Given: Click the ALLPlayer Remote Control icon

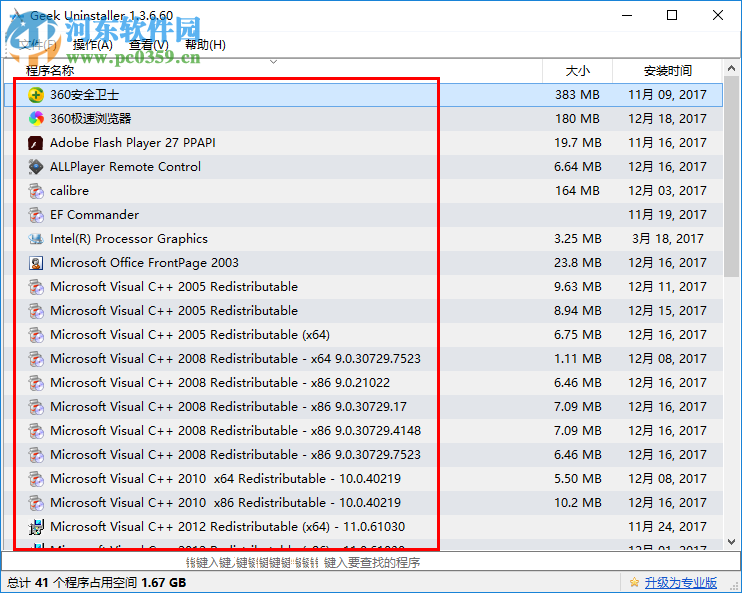Looking at the screenshot, I should (36, 167).
